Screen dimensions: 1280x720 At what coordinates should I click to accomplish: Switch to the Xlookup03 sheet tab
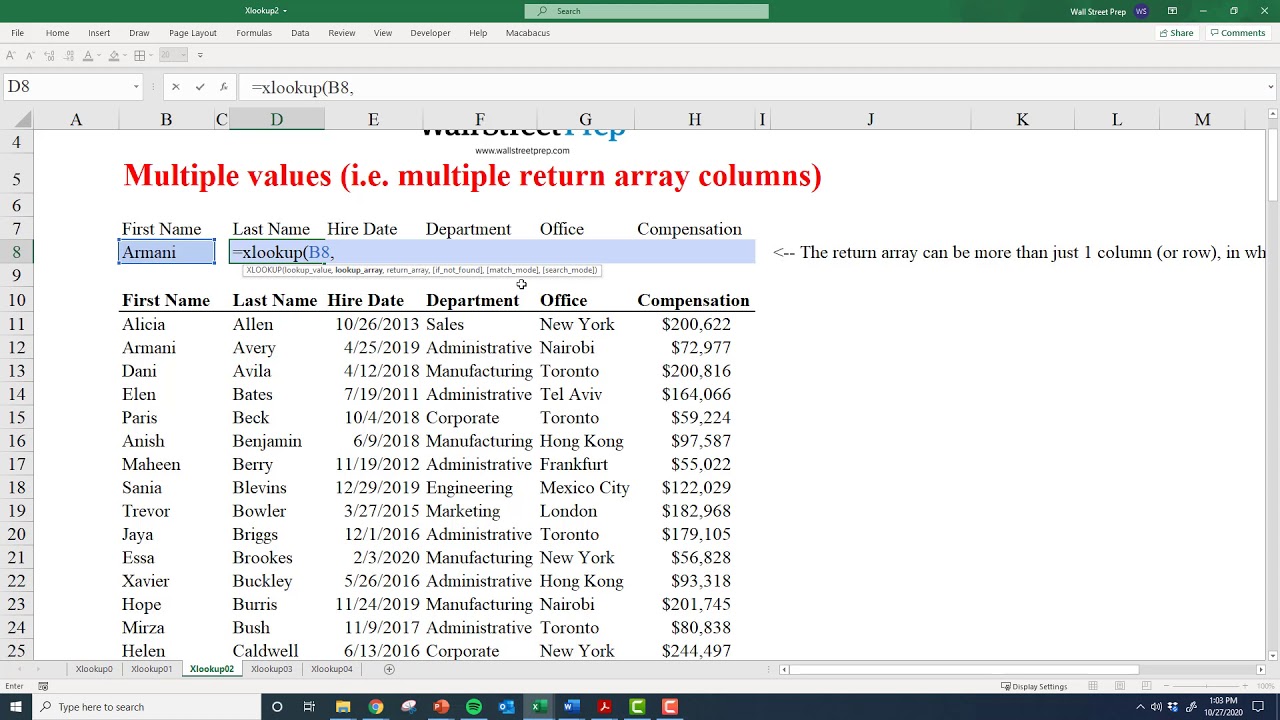pos(271,669)
